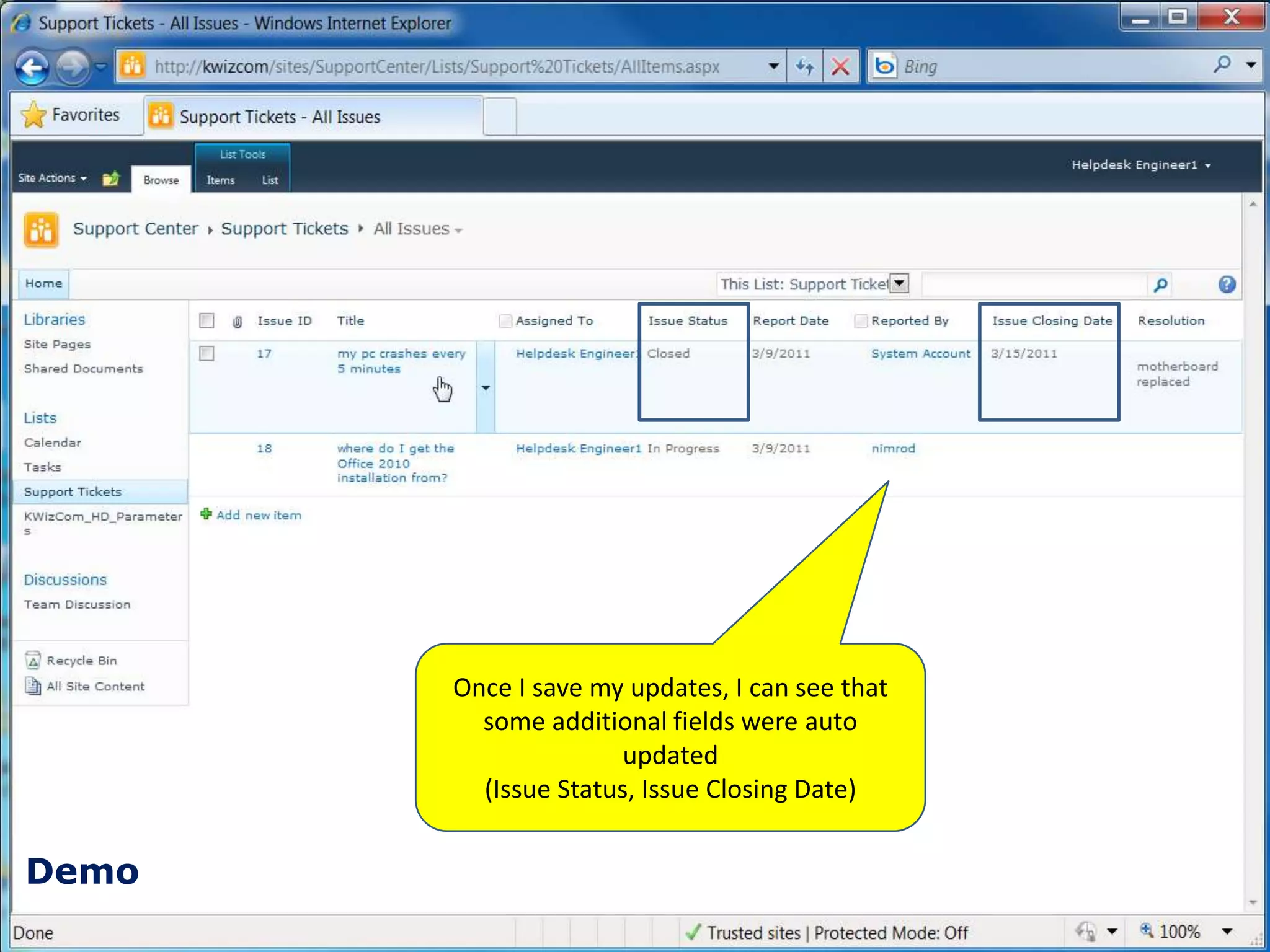Toggle the Reported By column filter checkbox
1270x952 pixels.
coord(861,320)
